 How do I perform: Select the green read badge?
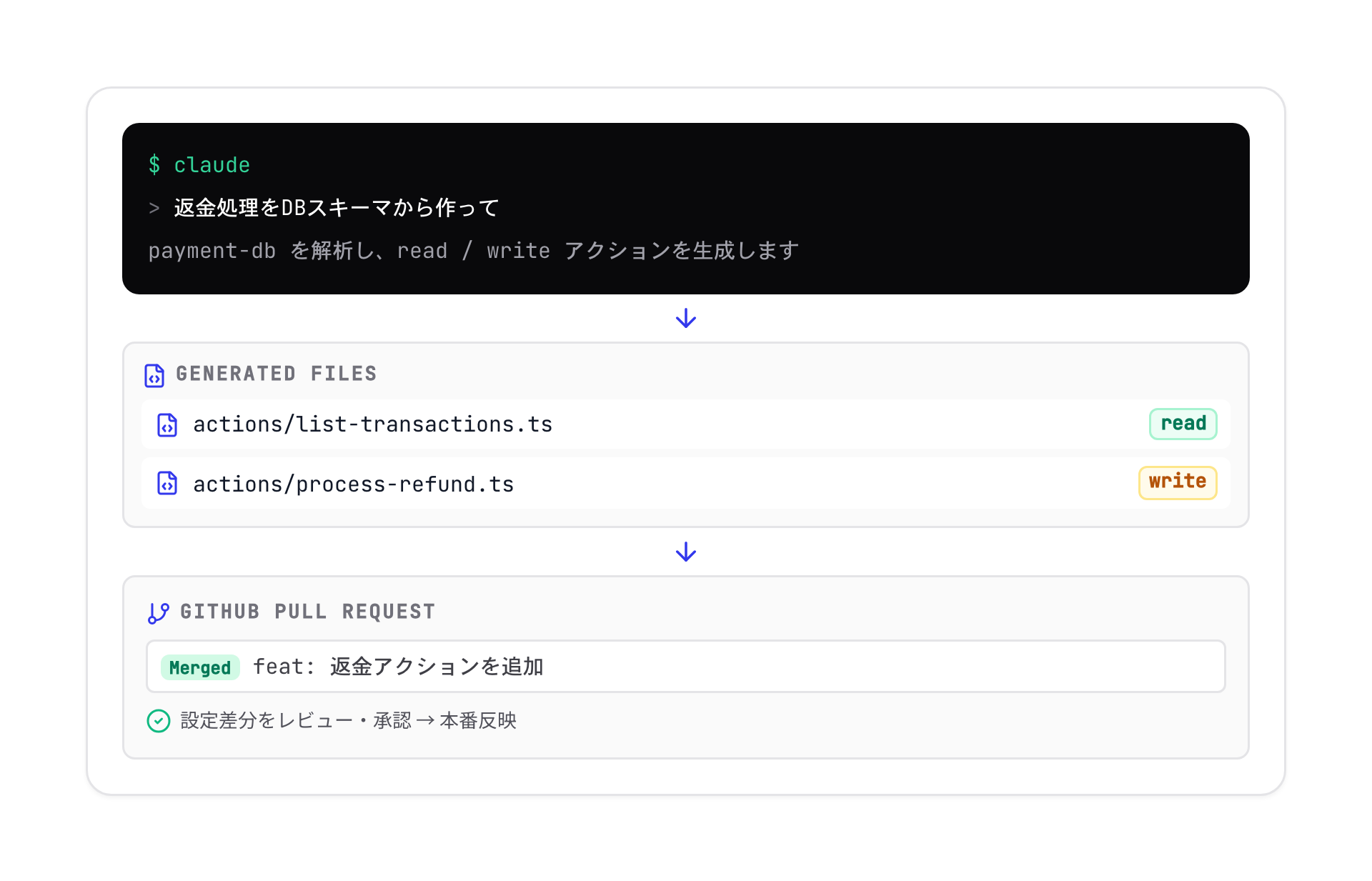[x=1183, y=424]
